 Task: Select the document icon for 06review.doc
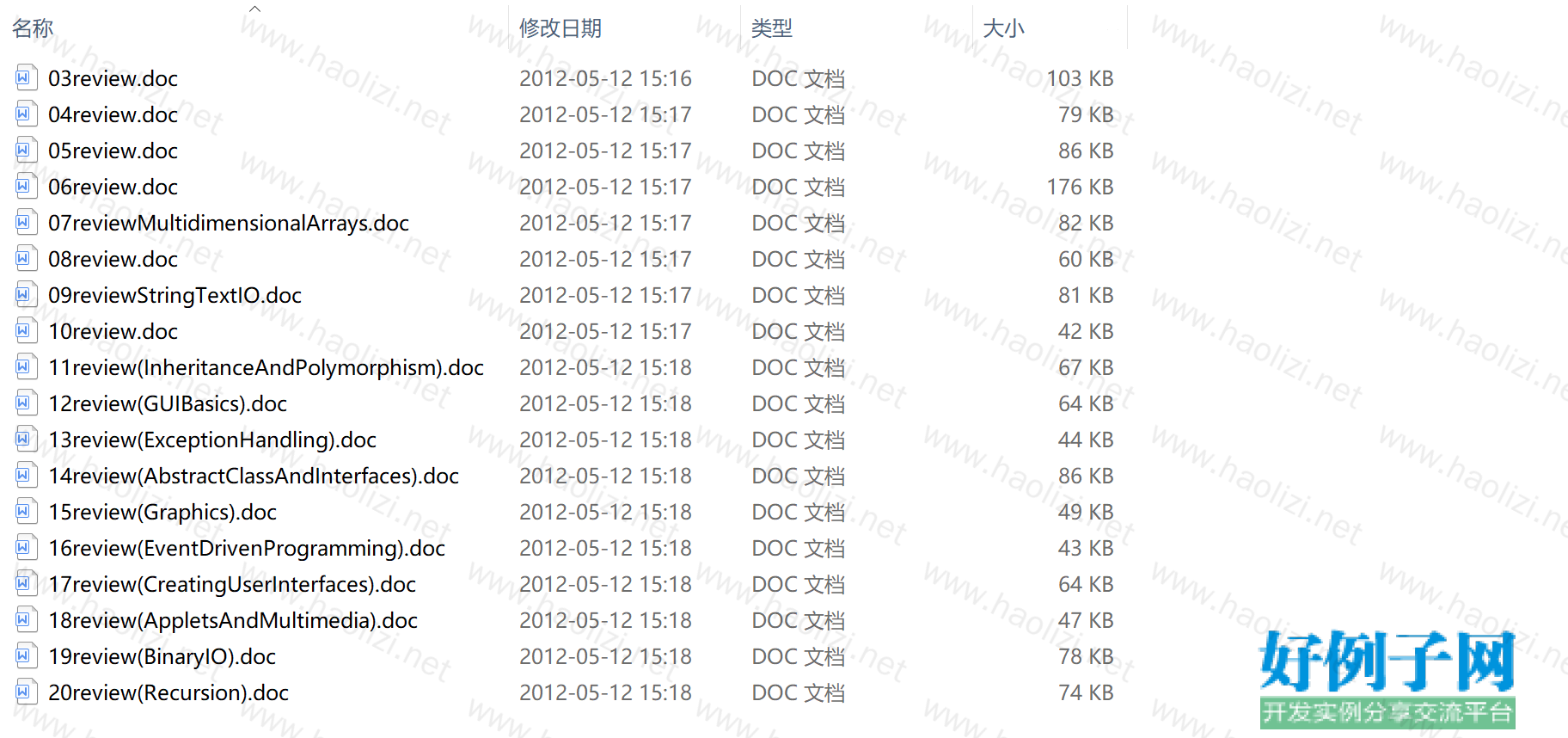click(x=26, y=187)
